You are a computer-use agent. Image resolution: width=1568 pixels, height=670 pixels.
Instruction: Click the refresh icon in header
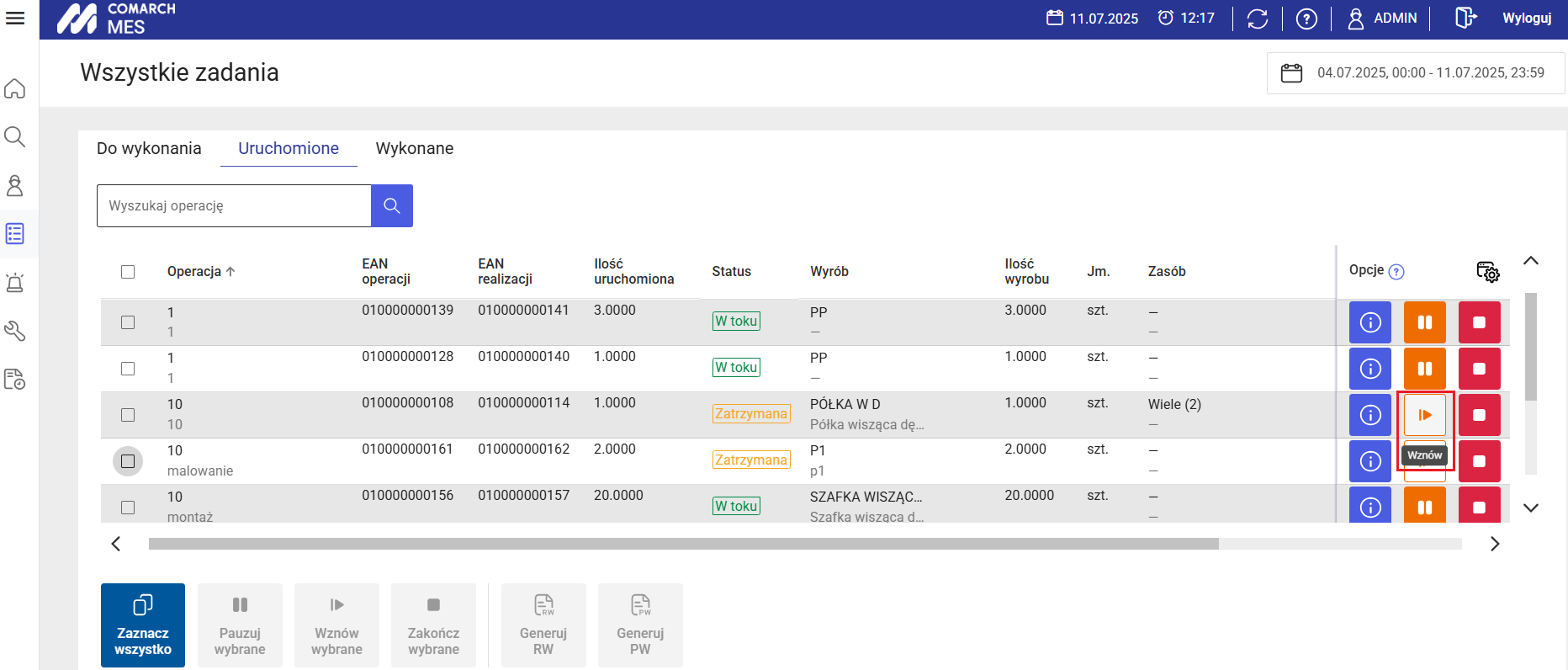point(1257,19)
